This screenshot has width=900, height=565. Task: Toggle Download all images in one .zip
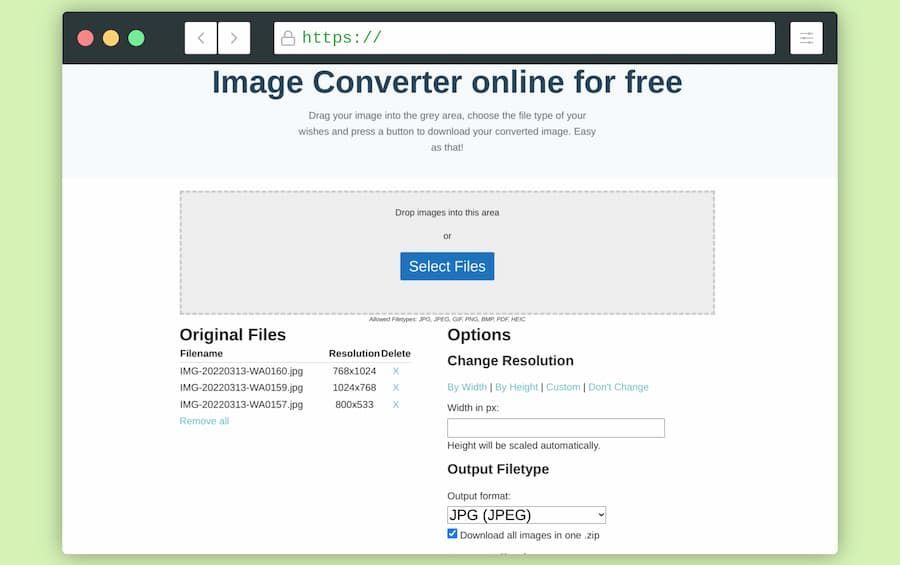pyautogui.click(x=452, y=534)
